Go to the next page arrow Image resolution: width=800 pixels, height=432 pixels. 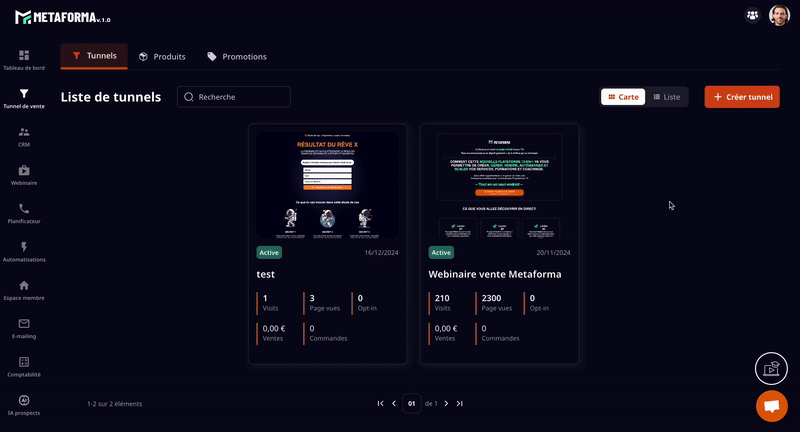[x=446, y=404]
